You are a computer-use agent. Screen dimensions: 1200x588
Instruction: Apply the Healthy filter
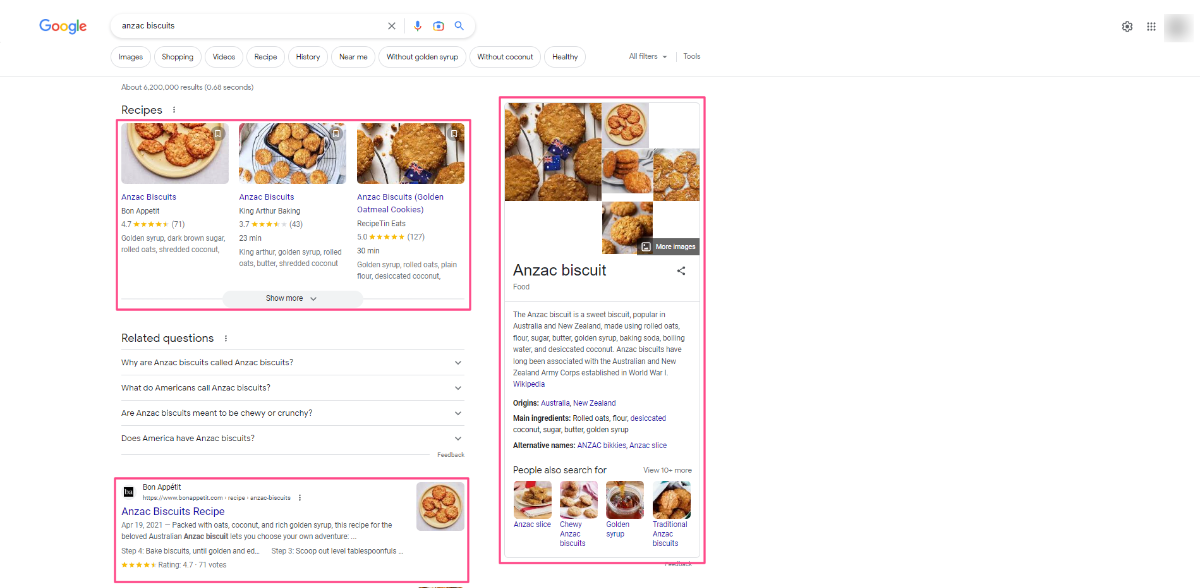(x=565, y=57)
